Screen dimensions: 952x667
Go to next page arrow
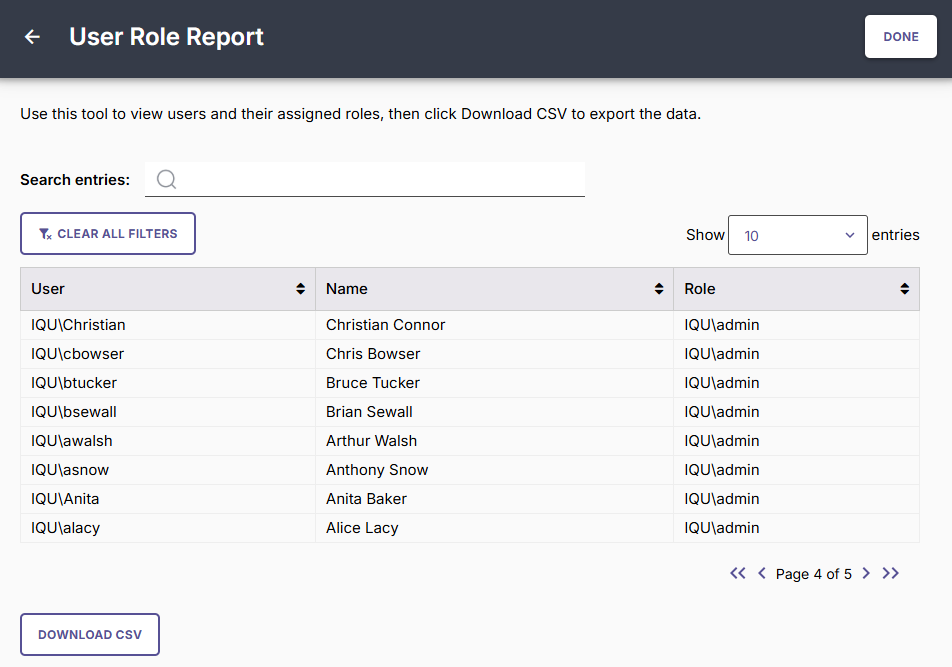tap(866, 574)
